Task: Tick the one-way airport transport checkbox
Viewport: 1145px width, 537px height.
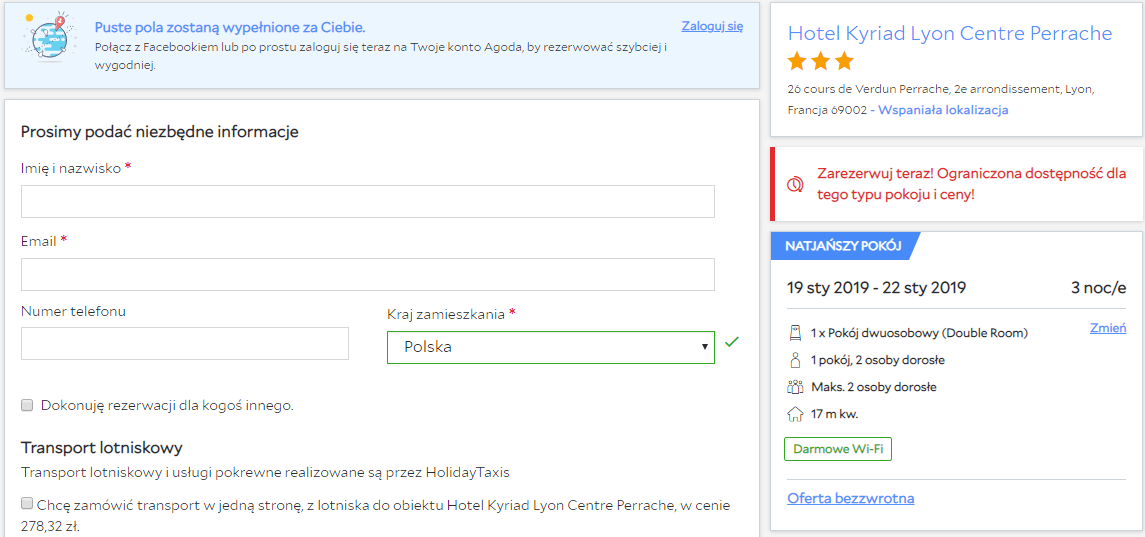Action: pyautogui.click(x=27, y=503)
